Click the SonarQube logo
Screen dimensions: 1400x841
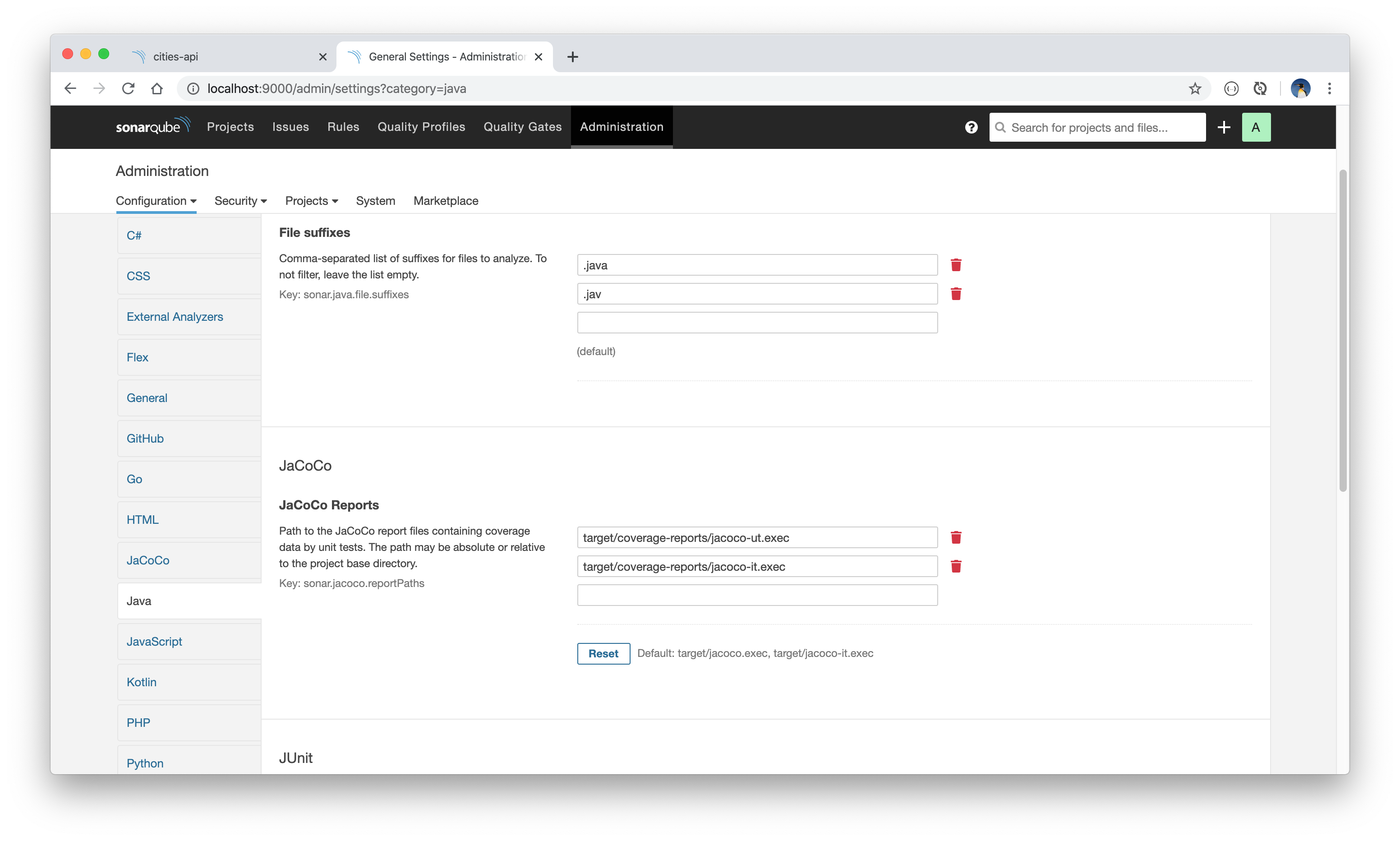tap(153, 126)
